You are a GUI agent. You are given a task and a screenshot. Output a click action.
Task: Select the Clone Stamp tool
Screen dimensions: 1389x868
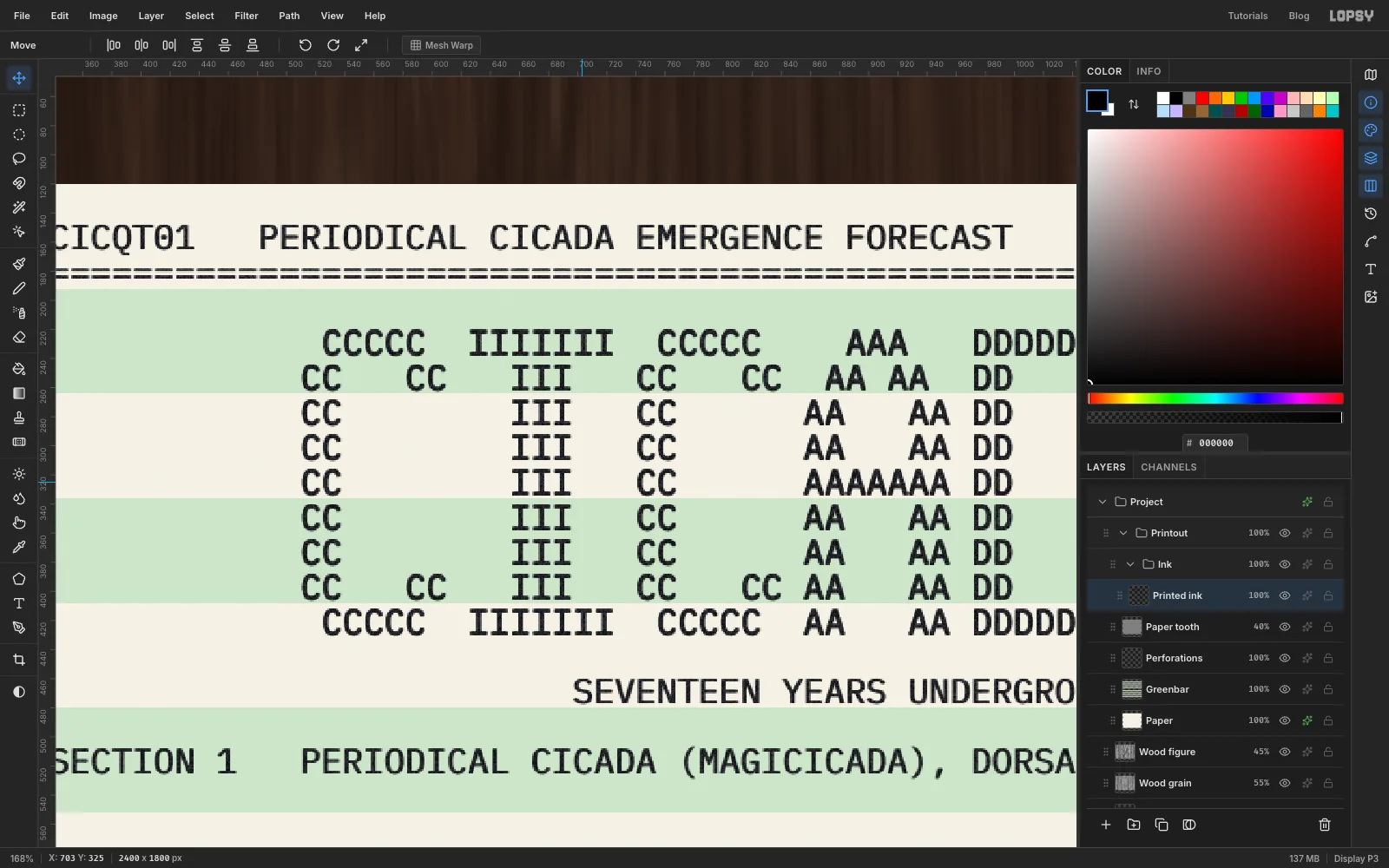[19, 418]
